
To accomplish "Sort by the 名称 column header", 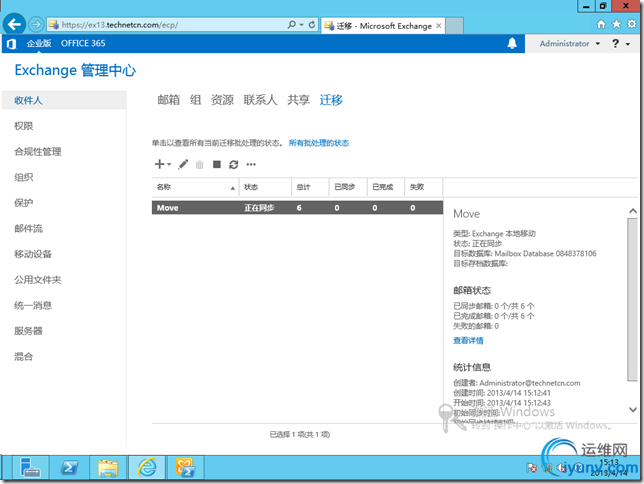I will [196, 187].
